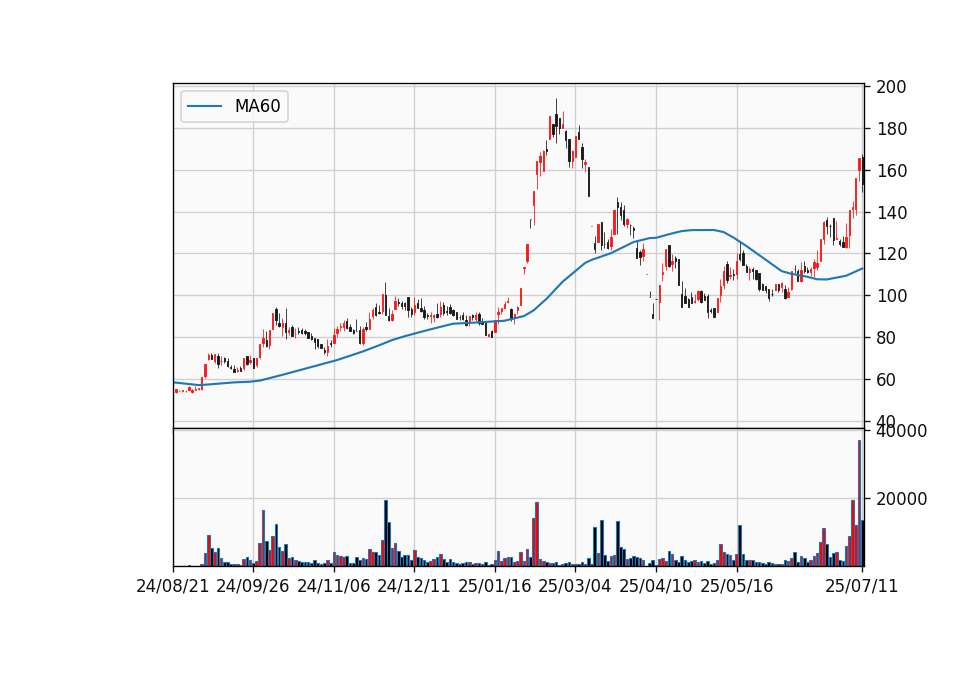Screen dimensions: 960x690
Task: Click the 60 price axis label
Action: [887, 380]
